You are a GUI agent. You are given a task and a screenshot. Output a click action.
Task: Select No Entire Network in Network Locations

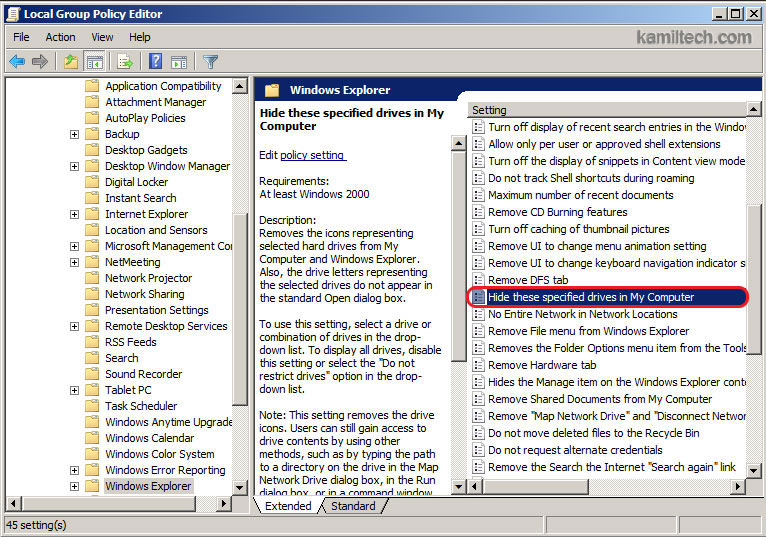582,314
